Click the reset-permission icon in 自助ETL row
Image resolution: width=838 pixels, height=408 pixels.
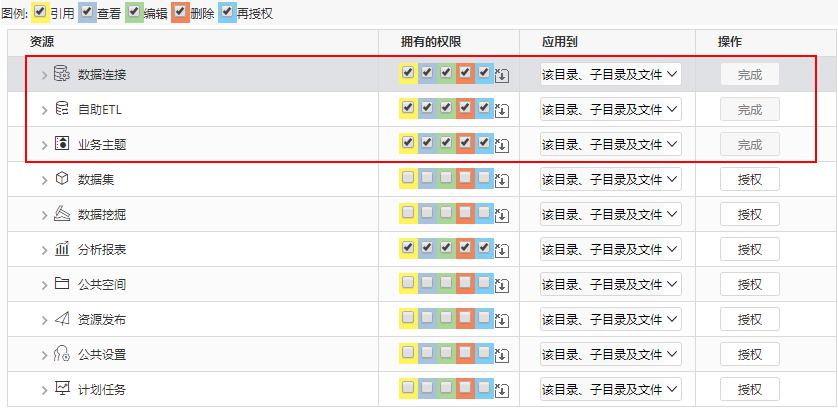click(502, 111)
